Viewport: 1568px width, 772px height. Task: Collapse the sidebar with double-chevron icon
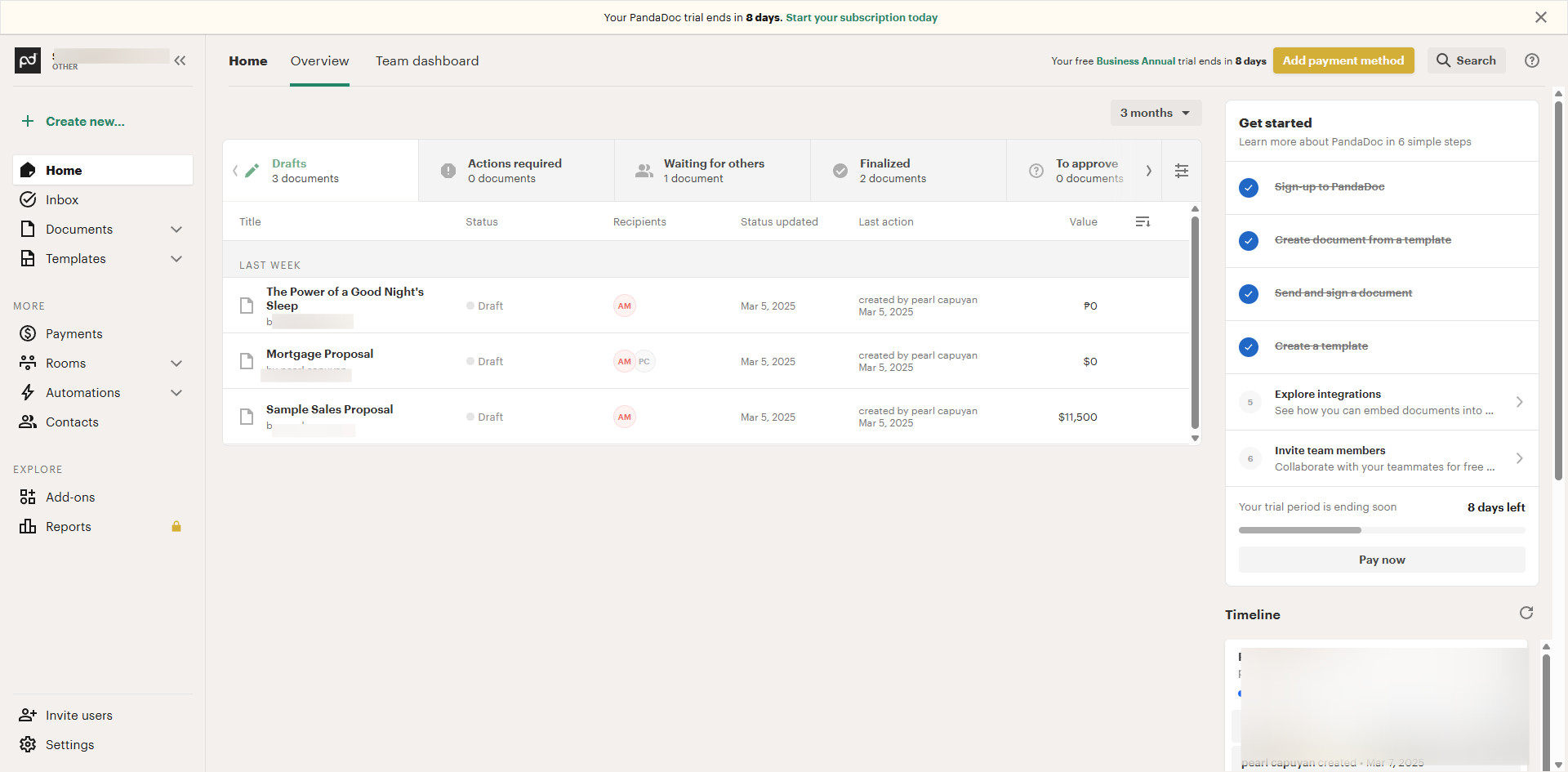(180, 60)
